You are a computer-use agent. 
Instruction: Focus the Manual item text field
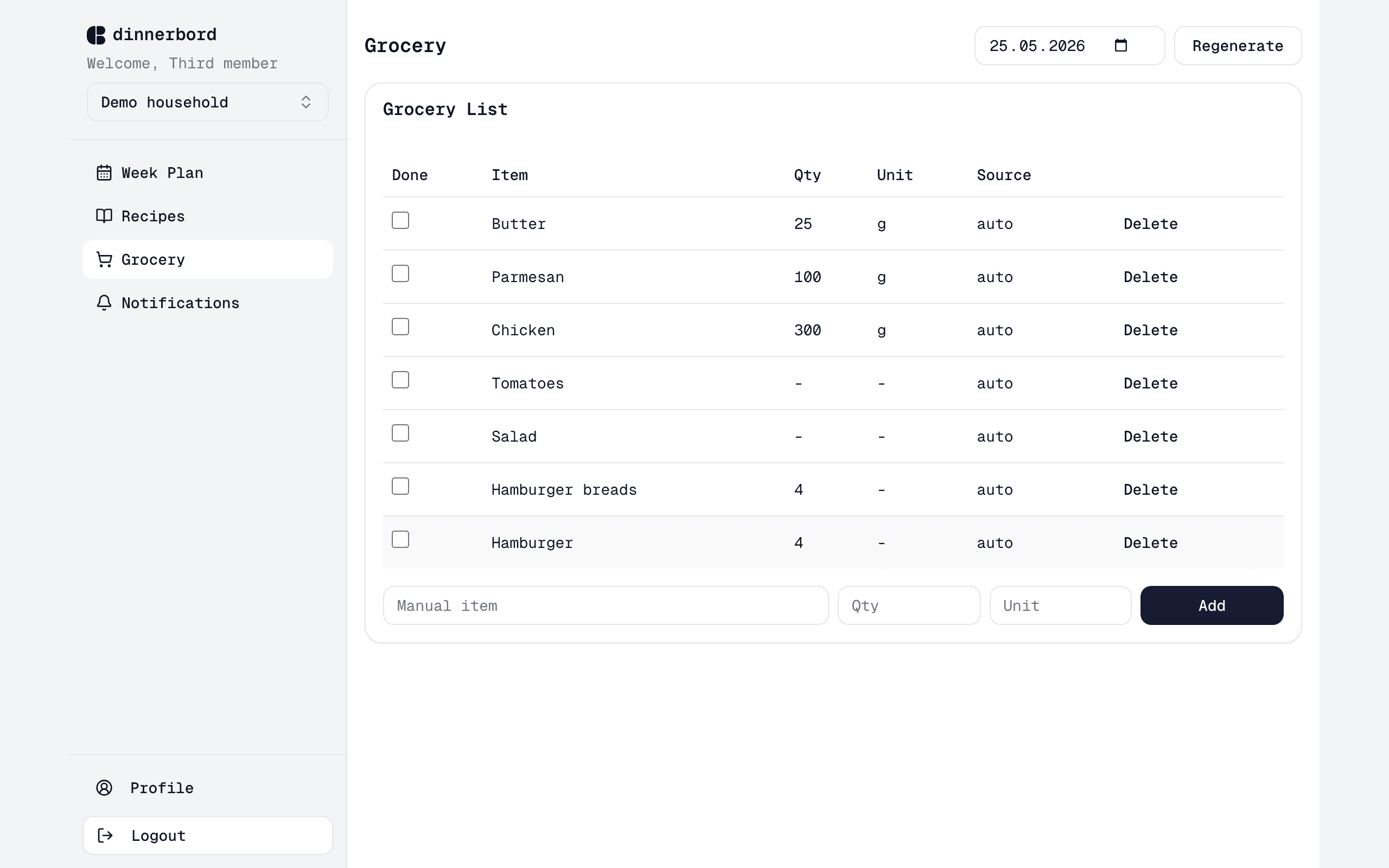click(606, 605)
